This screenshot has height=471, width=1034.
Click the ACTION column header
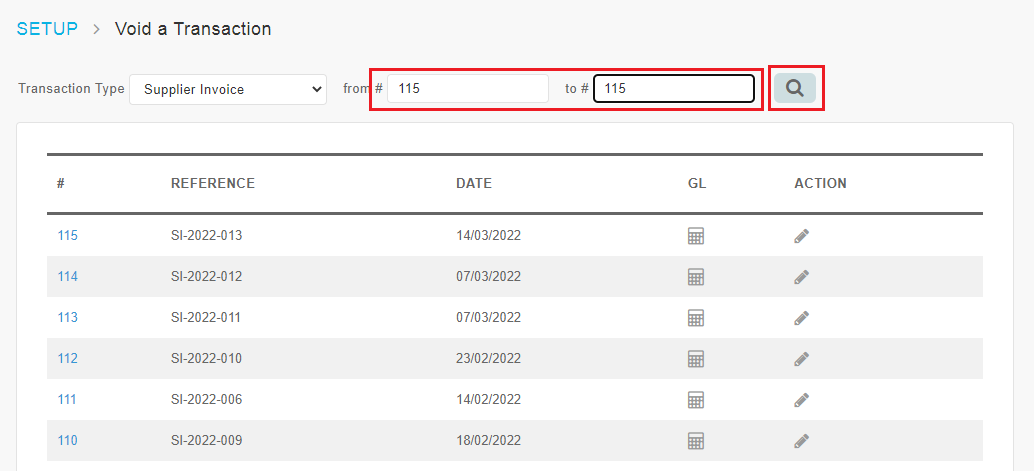820,183
